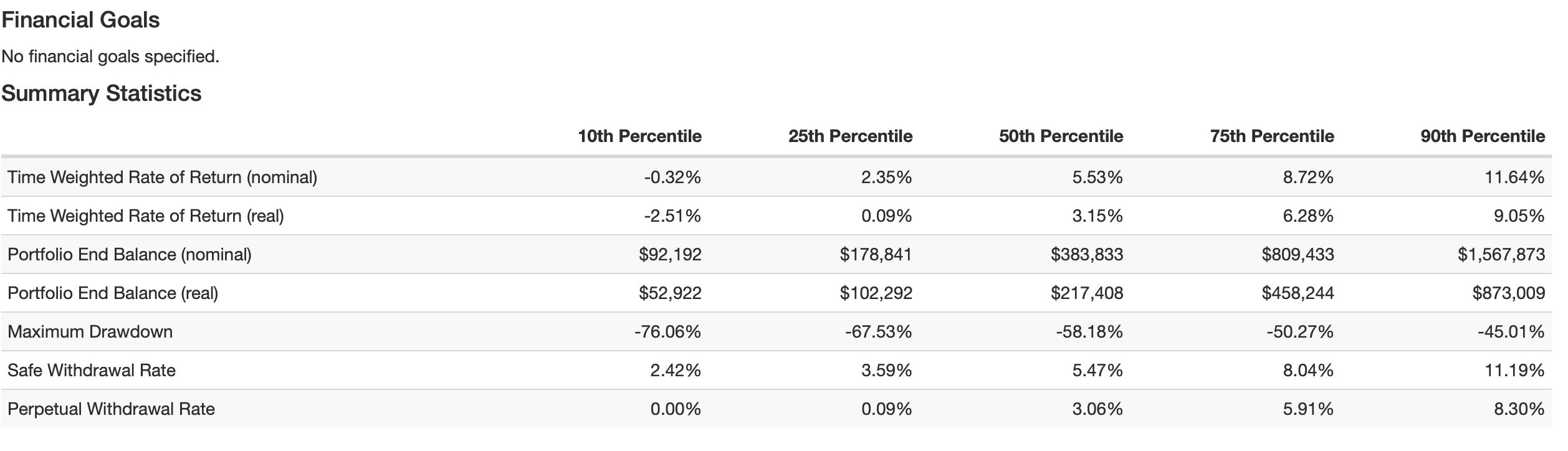Click the 10th Percentile column header

pyautogui.click(x=639, y=136)
